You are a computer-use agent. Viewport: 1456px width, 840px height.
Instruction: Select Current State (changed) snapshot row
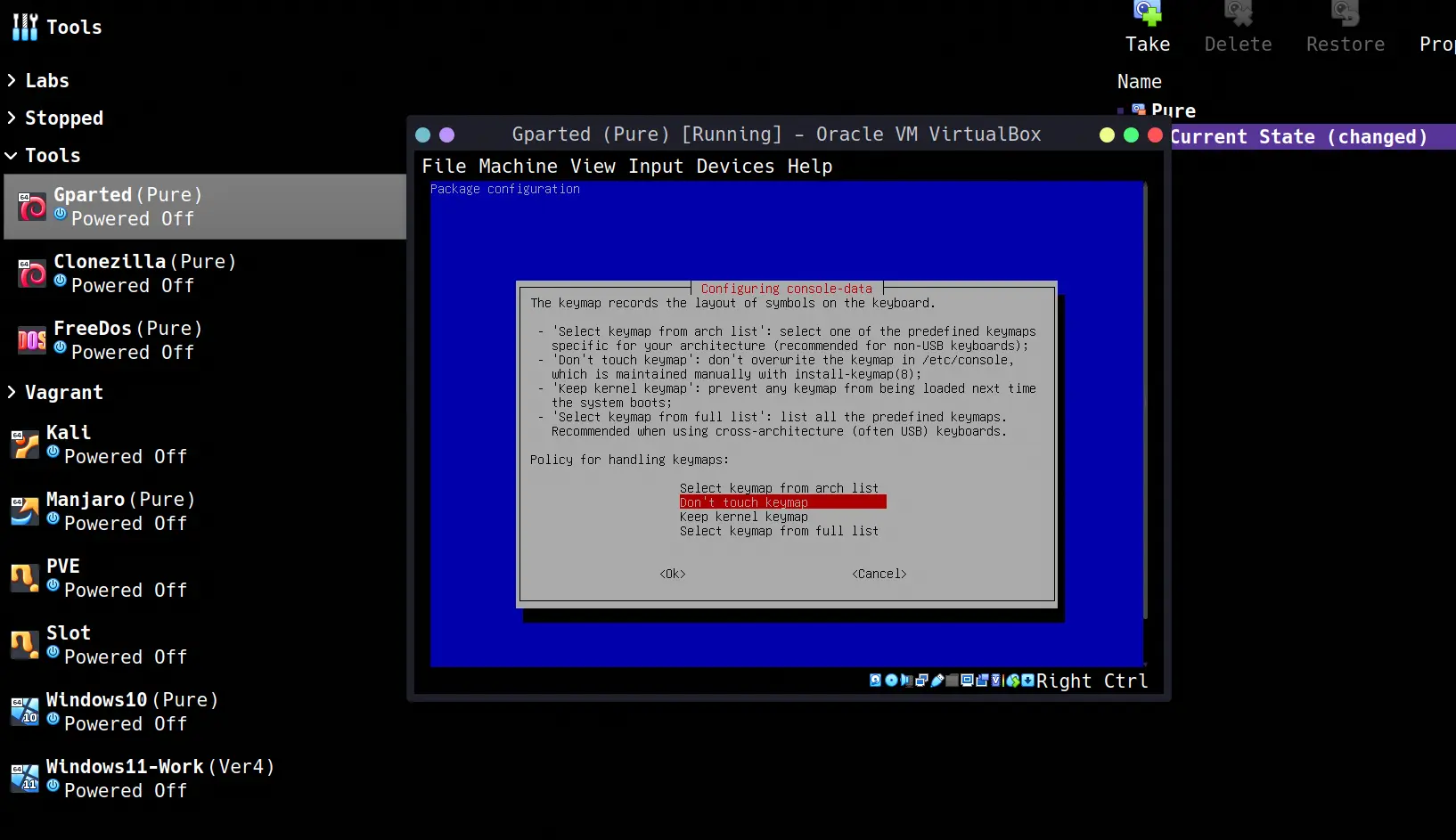pos(1312,136)
